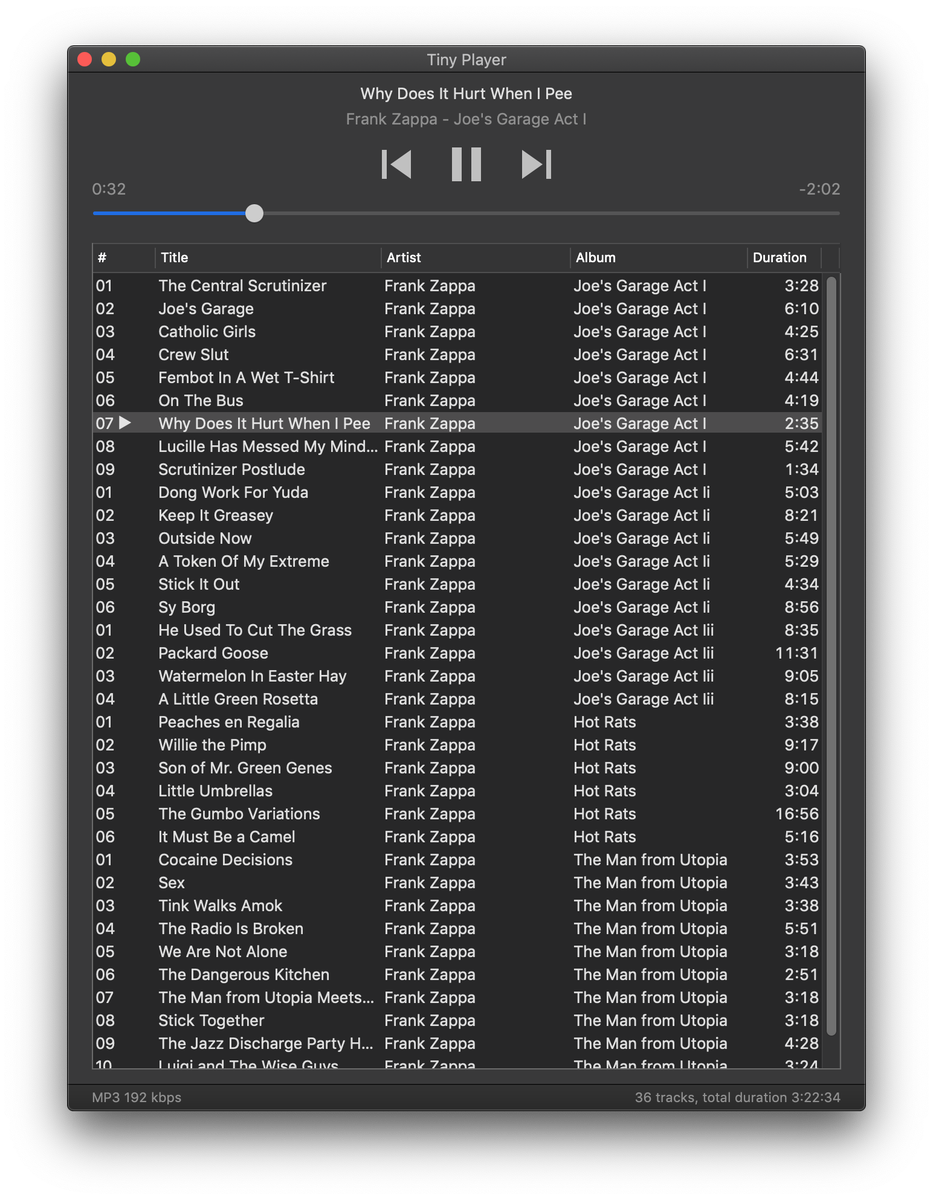Sort by track number column header
The height and width of the screenshot is (1200, 933).
point(124,258)
